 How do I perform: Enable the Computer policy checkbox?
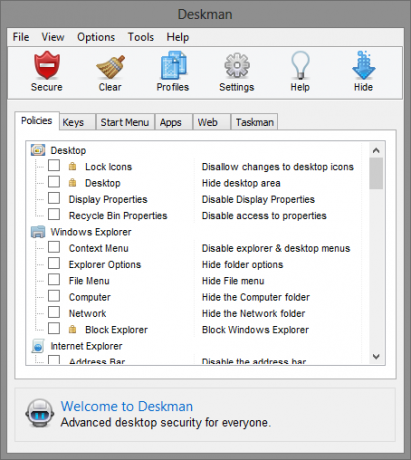54,296
